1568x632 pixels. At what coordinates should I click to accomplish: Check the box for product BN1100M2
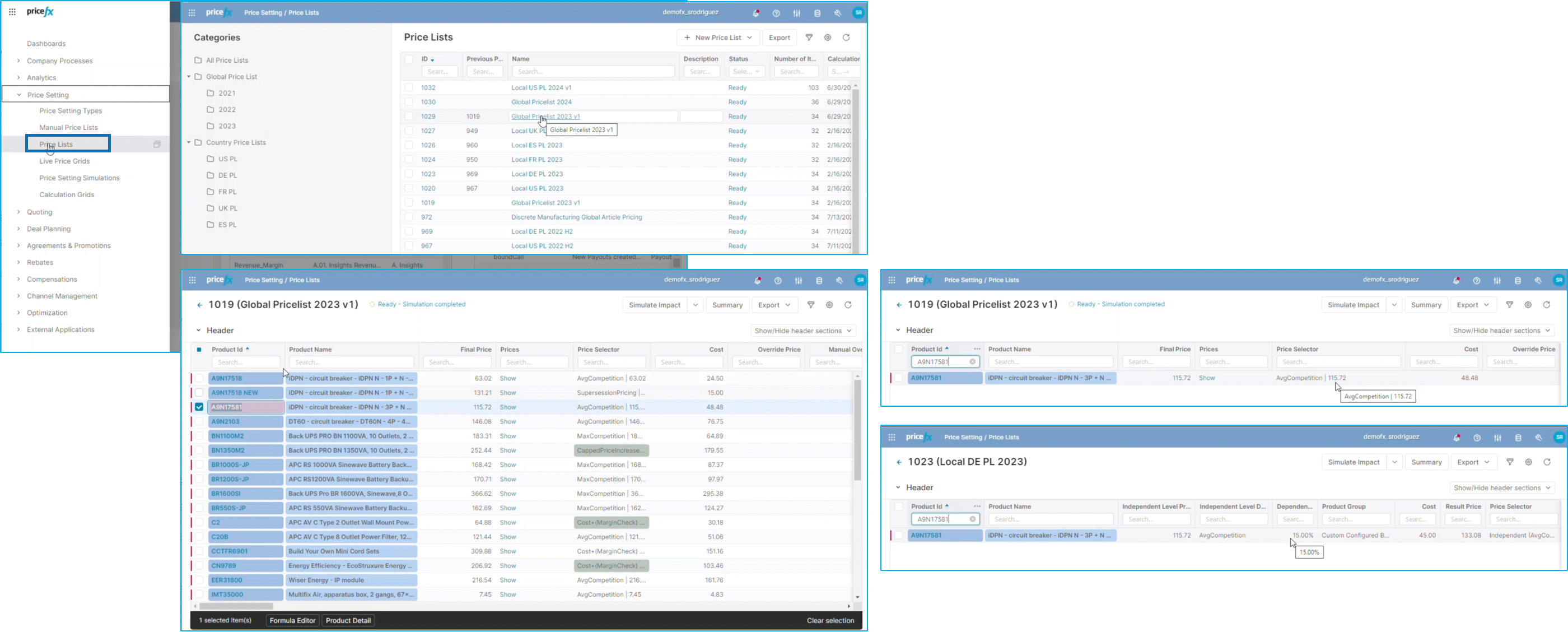pyautogui.click(x=199, y=436)
